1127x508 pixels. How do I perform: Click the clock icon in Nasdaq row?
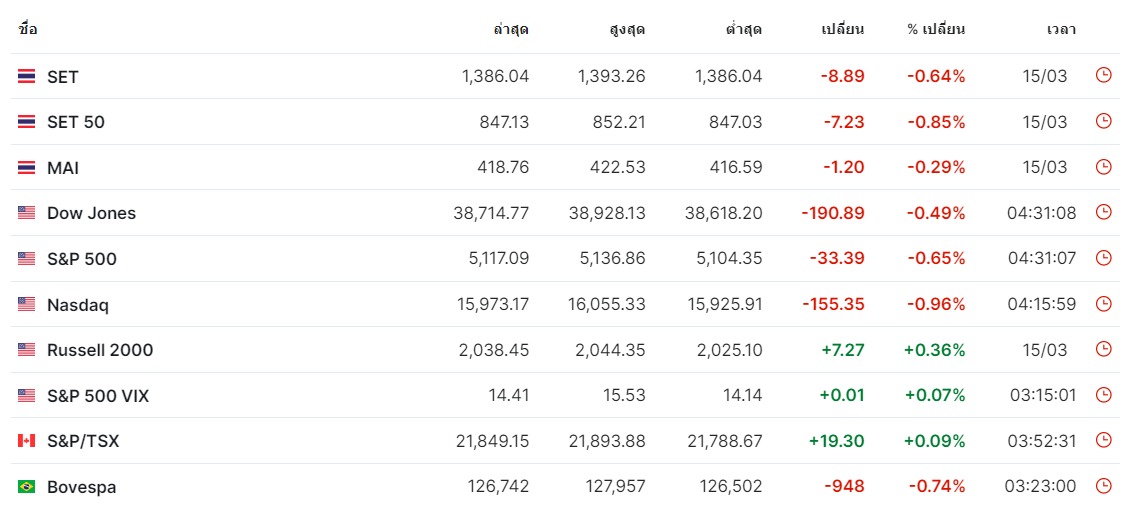tap(1103, 304)
